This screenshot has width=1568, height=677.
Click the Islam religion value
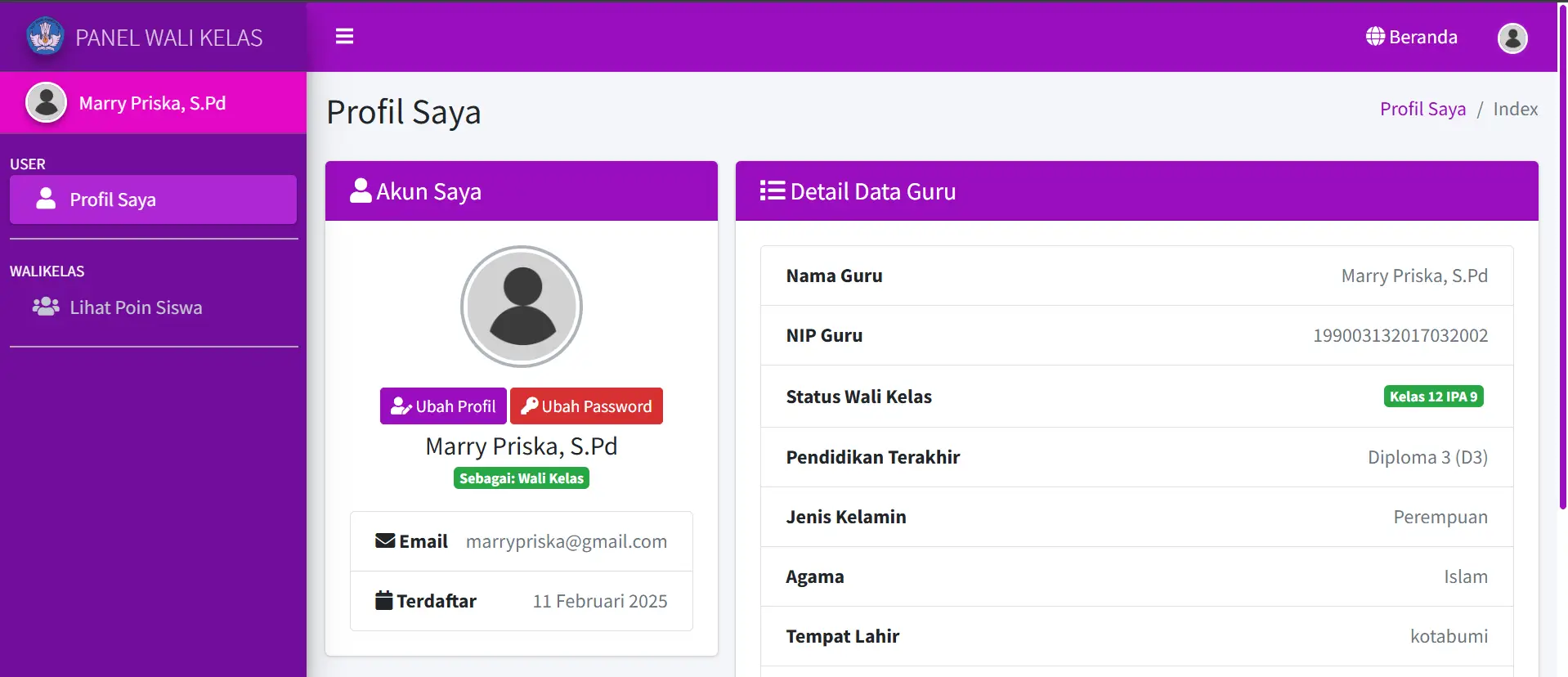coord(1466,576)
